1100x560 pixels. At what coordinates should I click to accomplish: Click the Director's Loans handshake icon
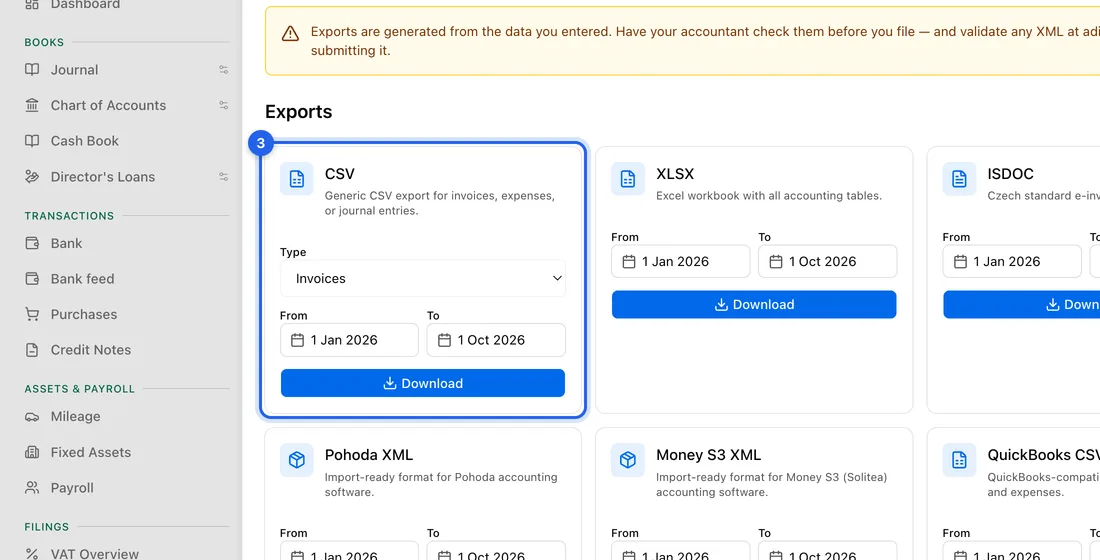coord(32,177)
